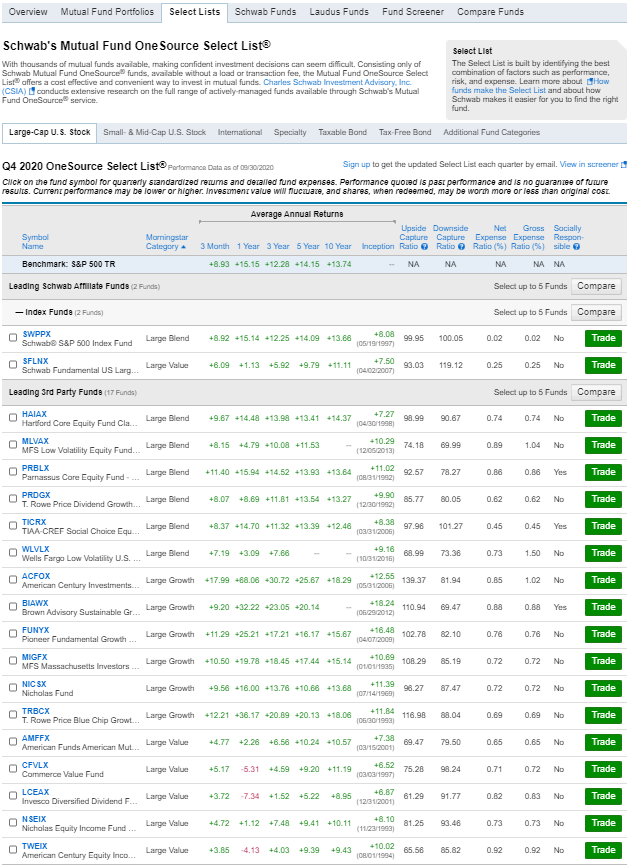Click Nicholas Fund name text
The image size is (634, 866).
[47, 693]
